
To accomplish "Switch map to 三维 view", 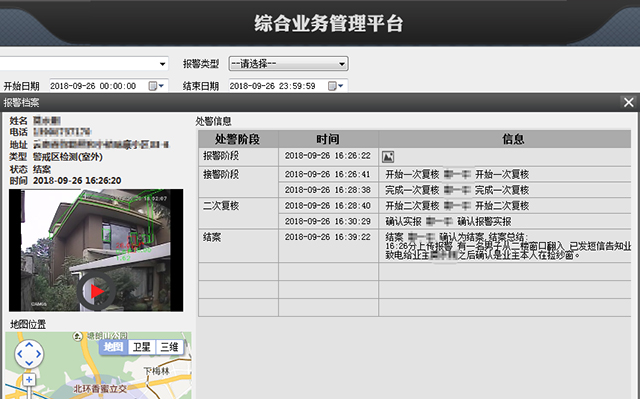I will (169, 347).
